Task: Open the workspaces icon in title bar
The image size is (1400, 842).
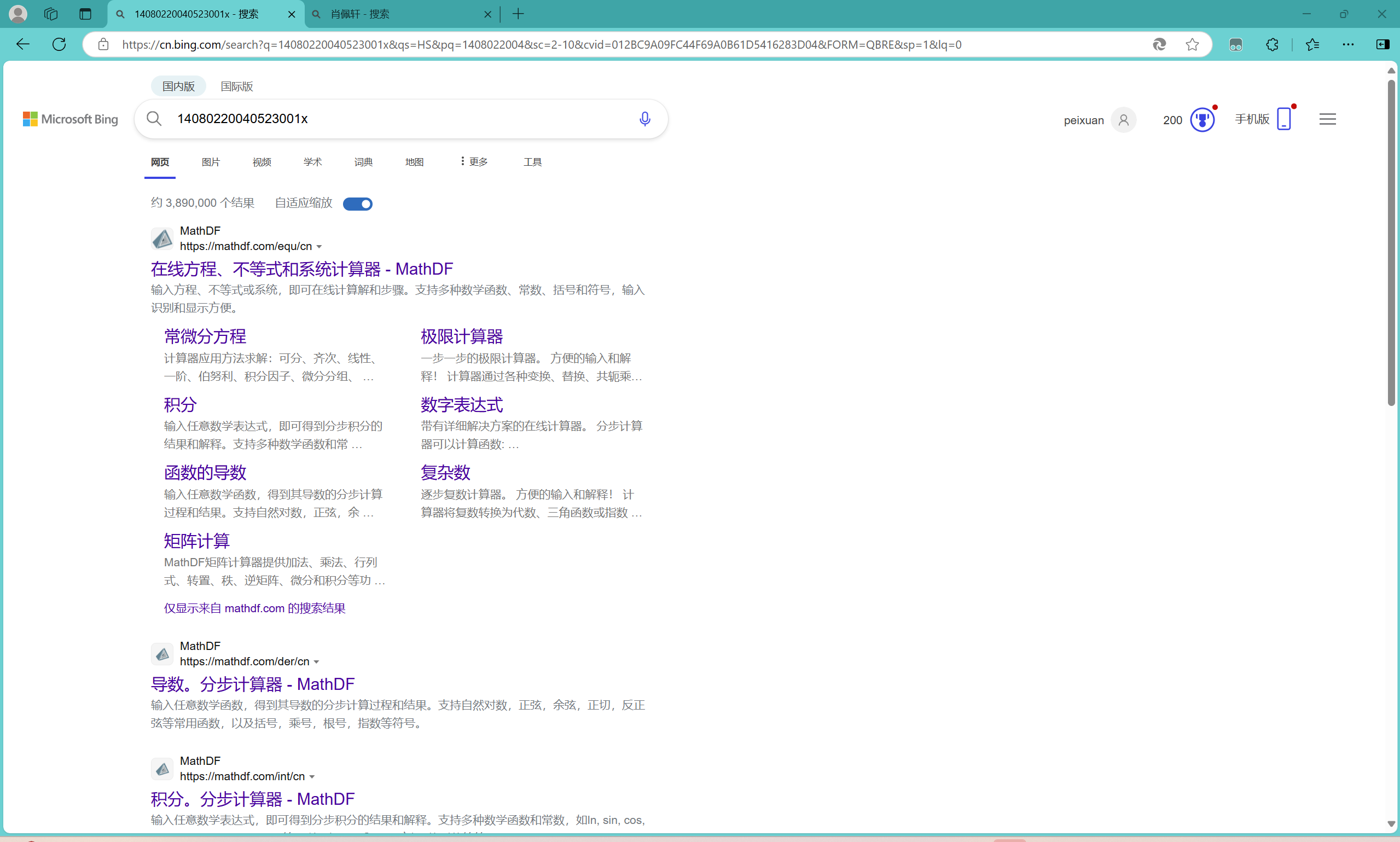Action: pos(51,14)
